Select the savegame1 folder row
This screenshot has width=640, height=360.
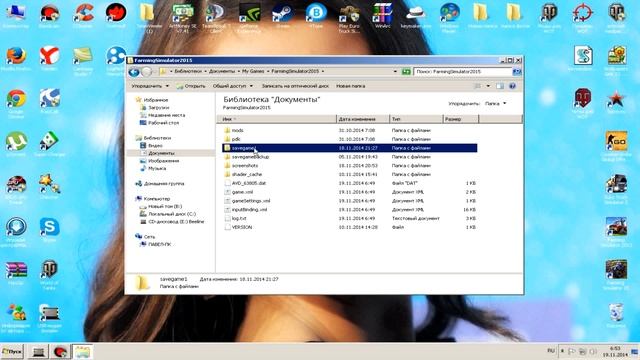pyautogui.click(x=350, y=148)
